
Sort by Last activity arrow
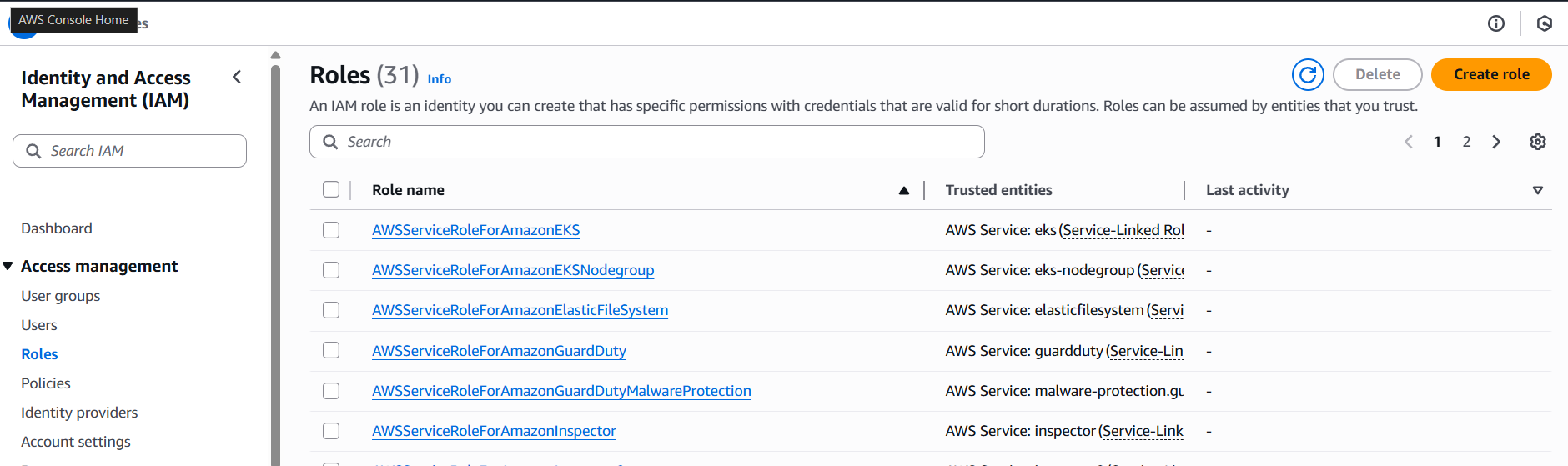pos(1538,191)
